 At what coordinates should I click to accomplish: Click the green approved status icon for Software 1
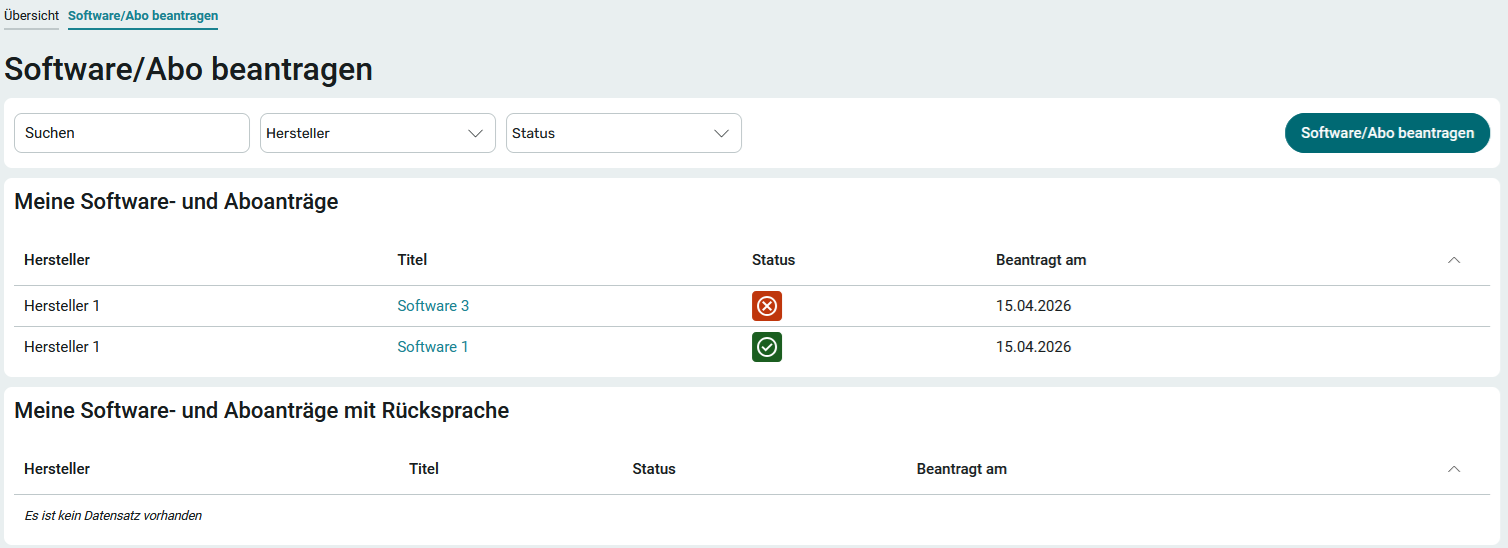(766, 347)
